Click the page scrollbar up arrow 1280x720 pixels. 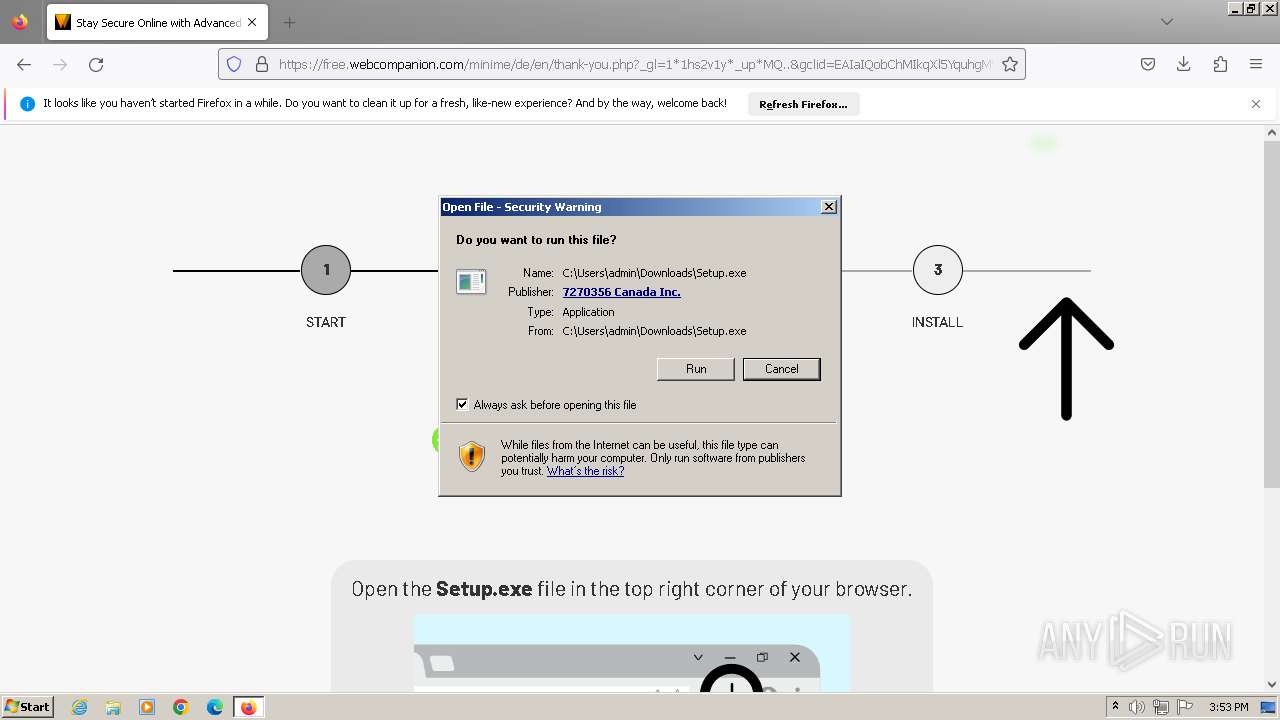coord(1272,132)
